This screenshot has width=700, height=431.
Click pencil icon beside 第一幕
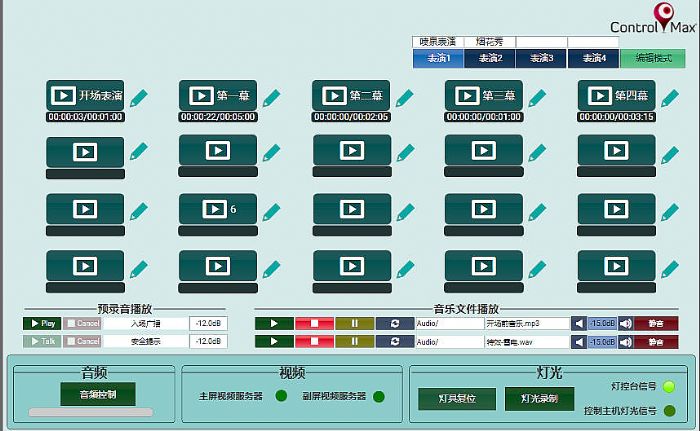(x=271, y=98)
